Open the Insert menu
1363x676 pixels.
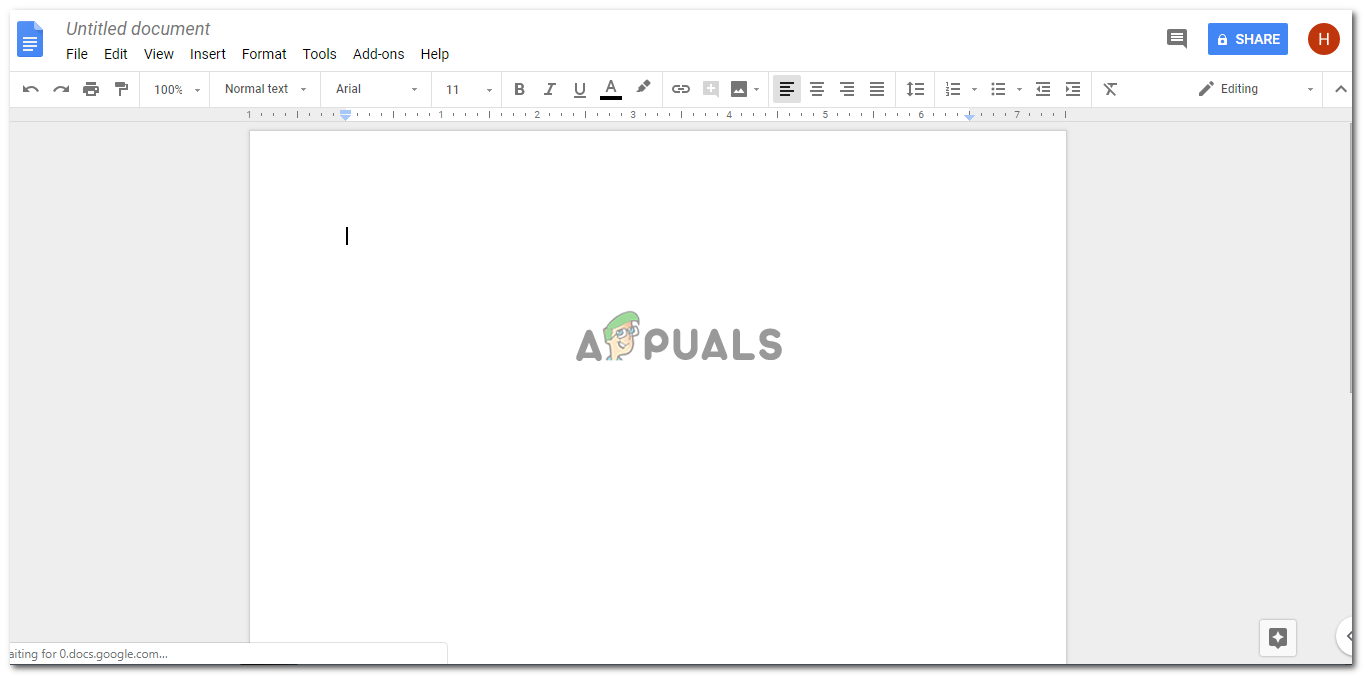click(208, 54)
